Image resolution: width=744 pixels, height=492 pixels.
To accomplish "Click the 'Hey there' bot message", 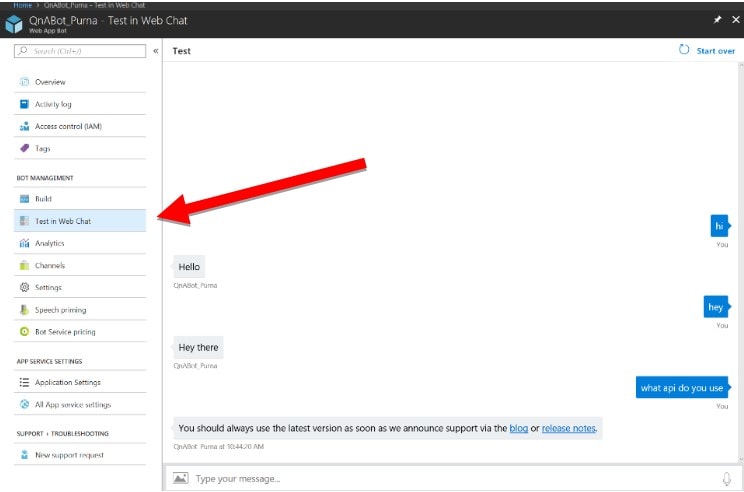I will point(198,347).
